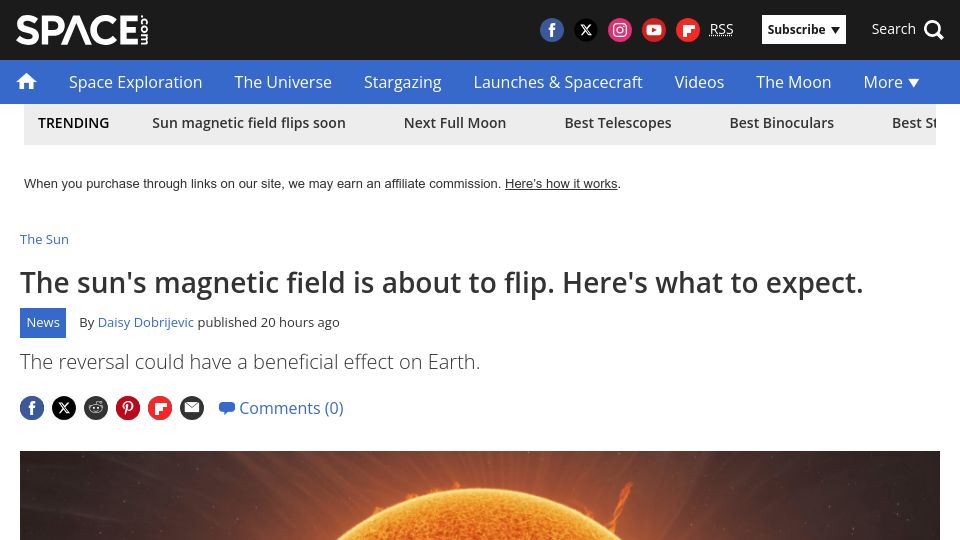
Task: Open author Daisy Dobrijevic's page
Action: (146, 323)
